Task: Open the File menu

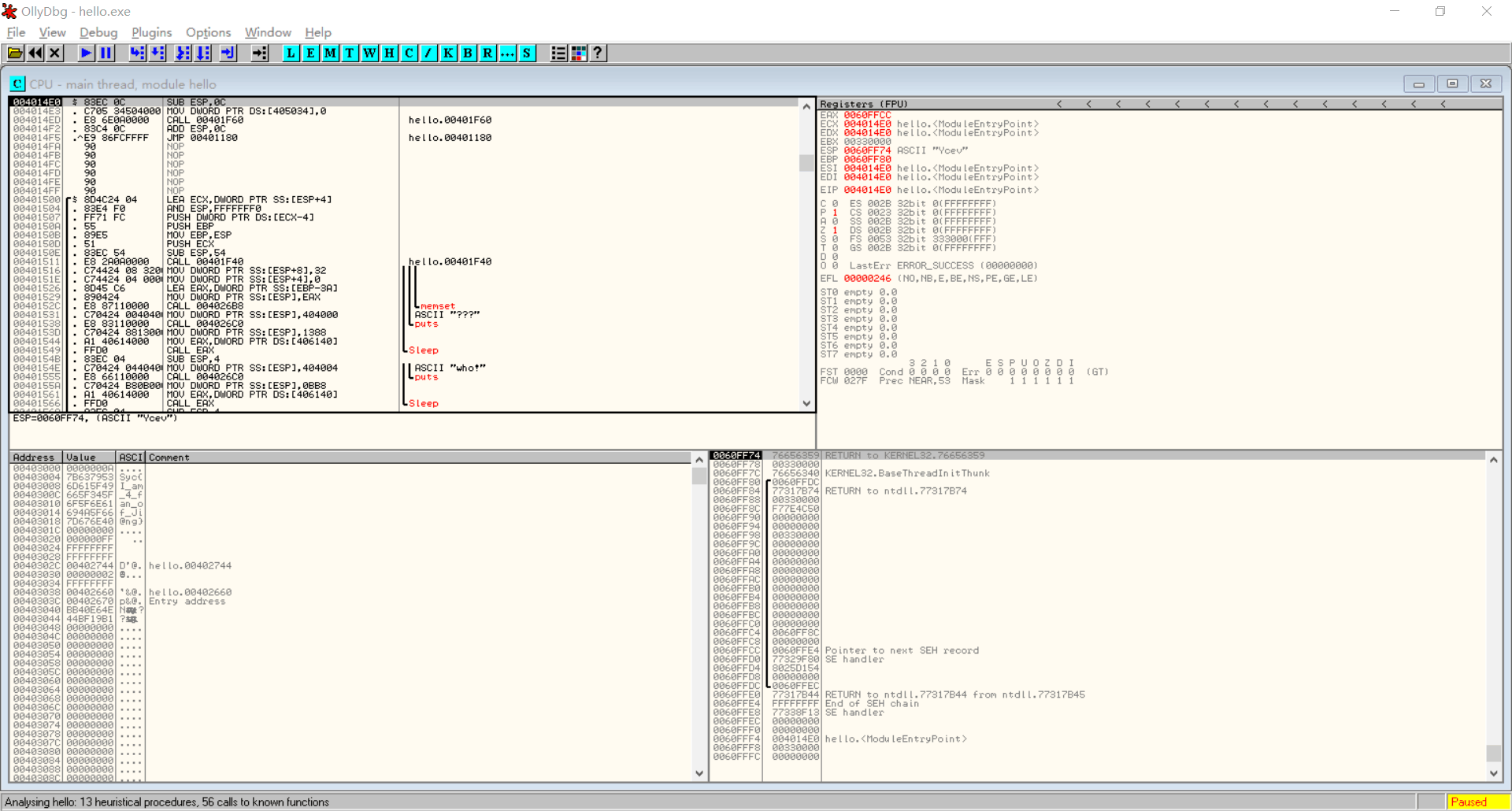Action: pyautogui.click(x=16, y=32)
